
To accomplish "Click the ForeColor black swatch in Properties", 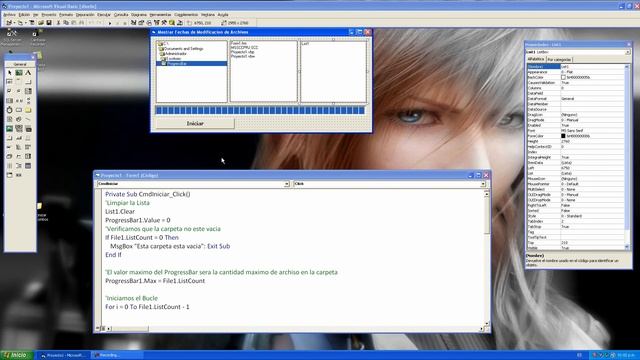I will 563,136.
